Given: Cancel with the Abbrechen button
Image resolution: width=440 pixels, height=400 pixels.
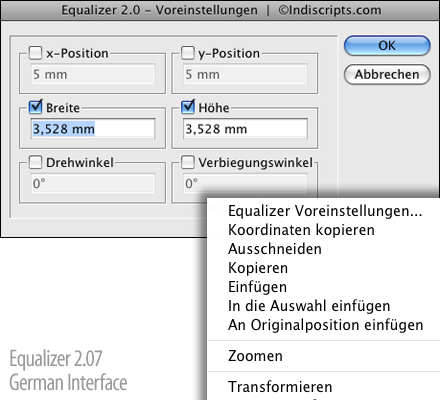Looking at the screenshot, I should (387, 74).
